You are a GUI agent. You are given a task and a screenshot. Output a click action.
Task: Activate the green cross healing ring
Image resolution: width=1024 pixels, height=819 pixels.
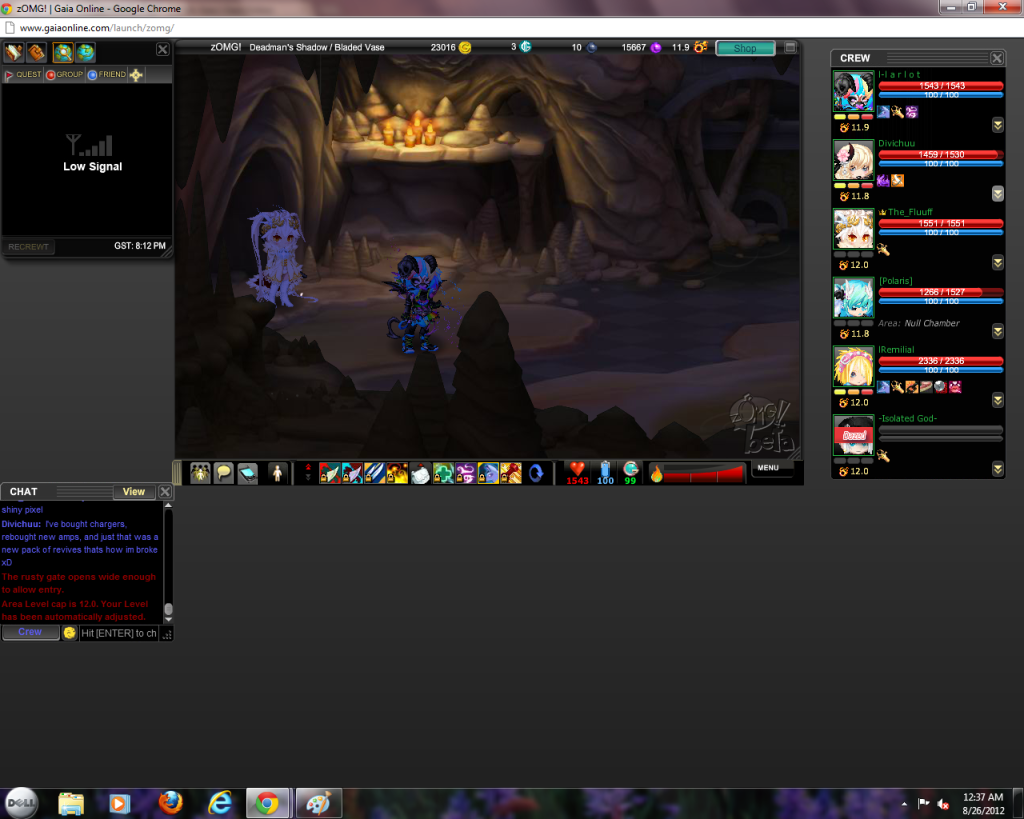[443, 473]
